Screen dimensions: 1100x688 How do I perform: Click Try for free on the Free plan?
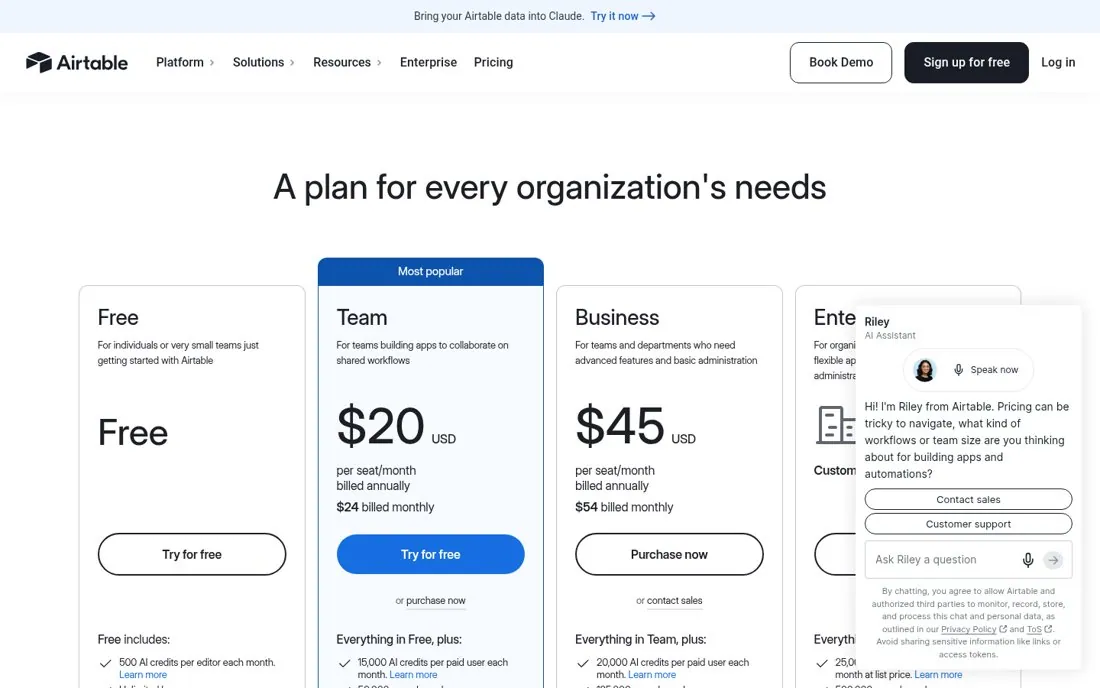(192, 554)
